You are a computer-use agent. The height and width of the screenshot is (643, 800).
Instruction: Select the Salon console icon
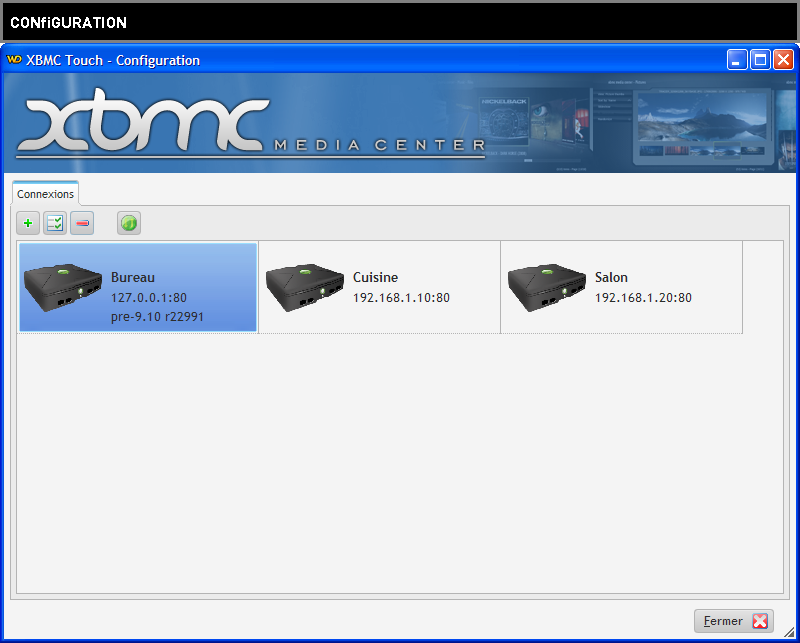546,287
